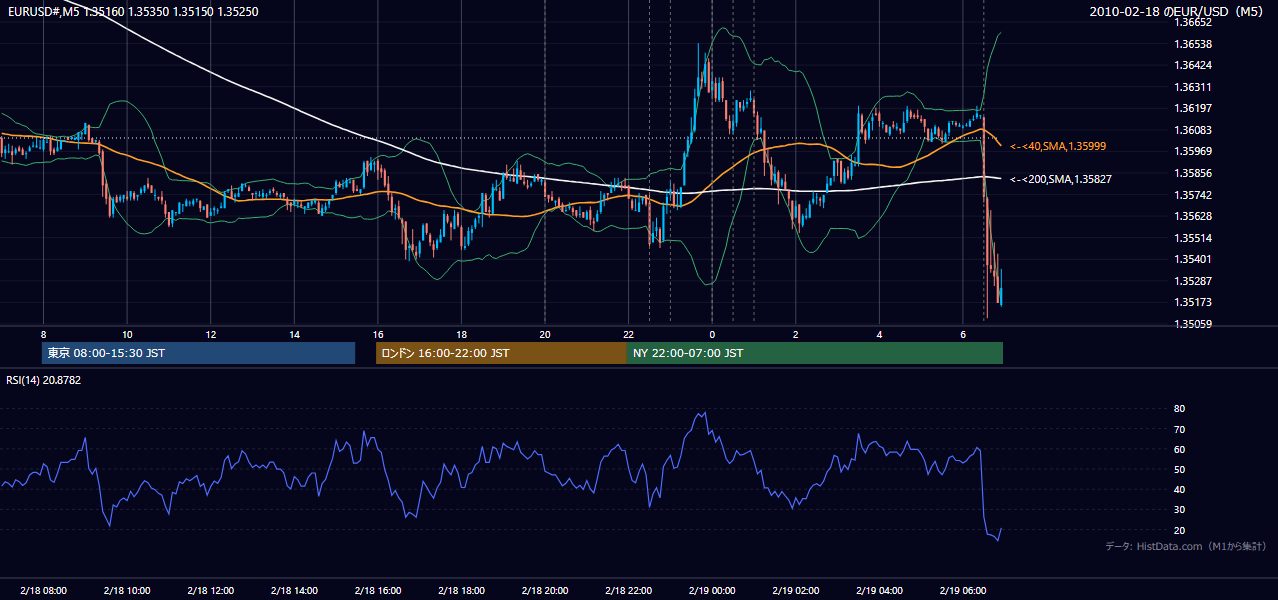Click the 2/18 10:00 bottom time label
1278x600 pixels.
[x=127, y=591]
